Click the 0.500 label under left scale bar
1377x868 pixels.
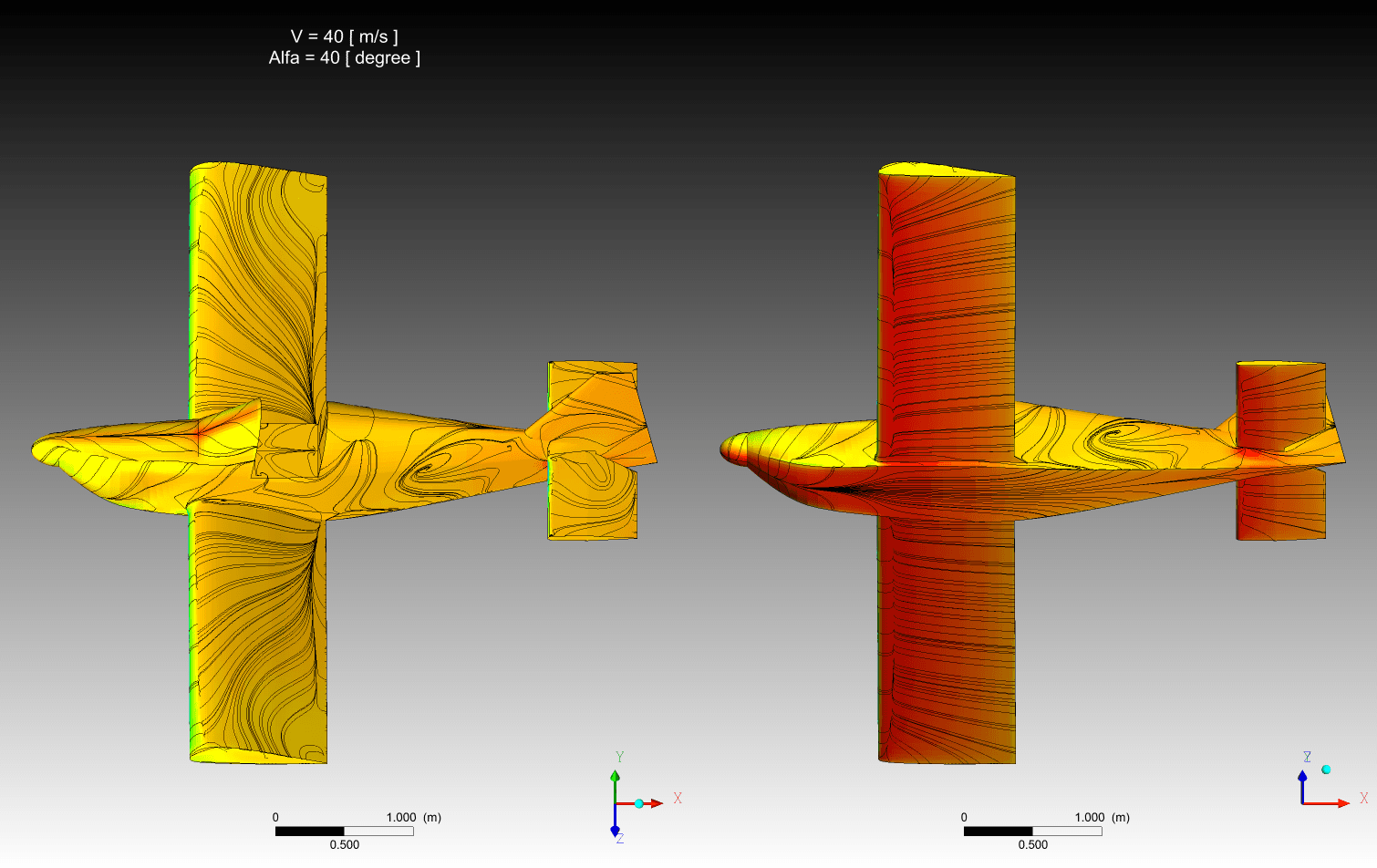coord(344,845)
